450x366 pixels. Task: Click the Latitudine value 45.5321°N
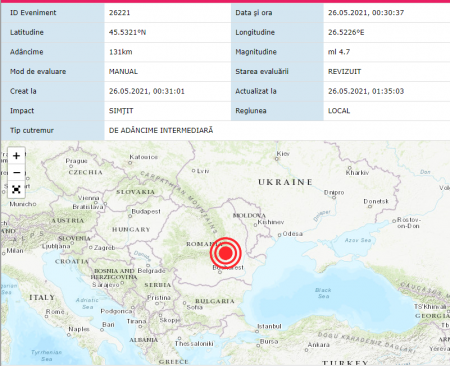coord(127,32)
